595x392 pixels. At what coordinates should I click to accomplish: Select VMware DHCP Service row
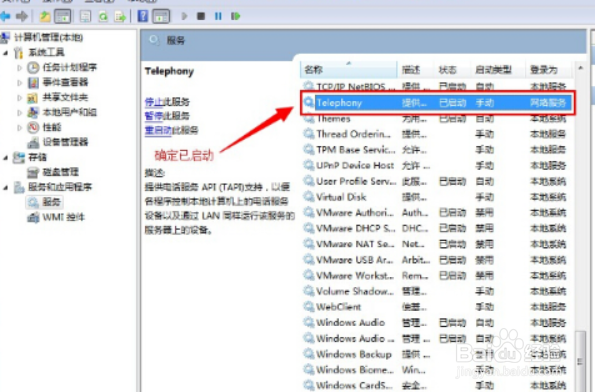click(x=436, y=228)
